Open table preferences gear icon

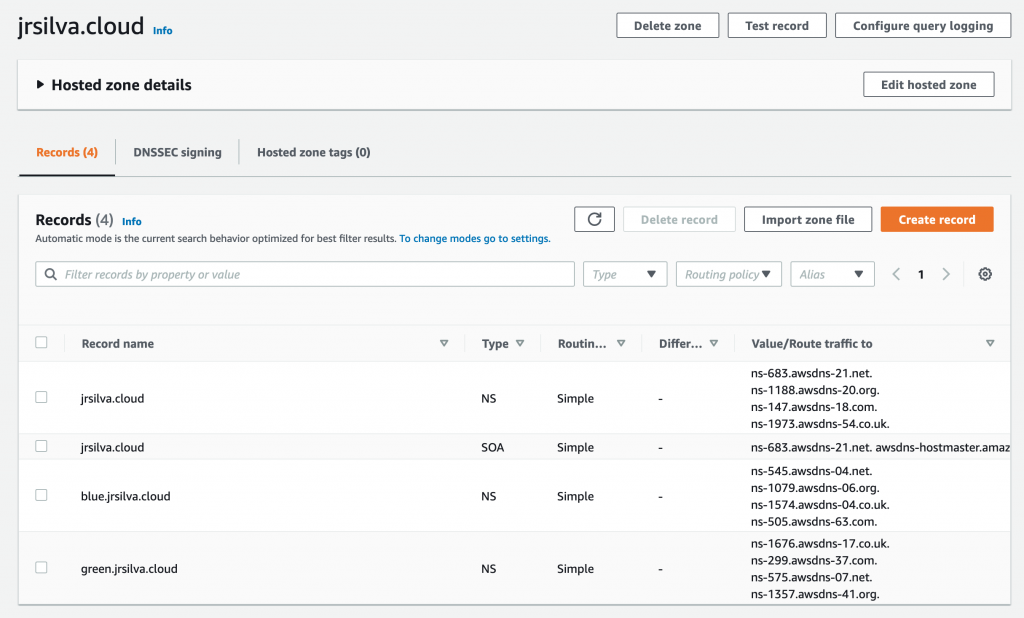[x=985, y=274]
